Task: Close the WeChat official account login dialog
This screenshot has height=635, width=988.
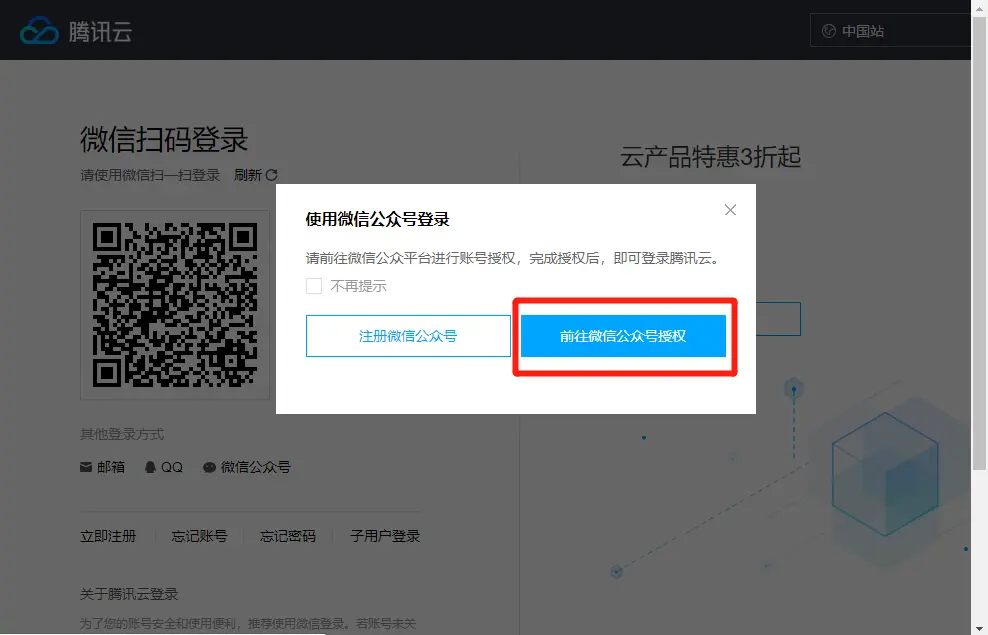Action: point(730,210)
